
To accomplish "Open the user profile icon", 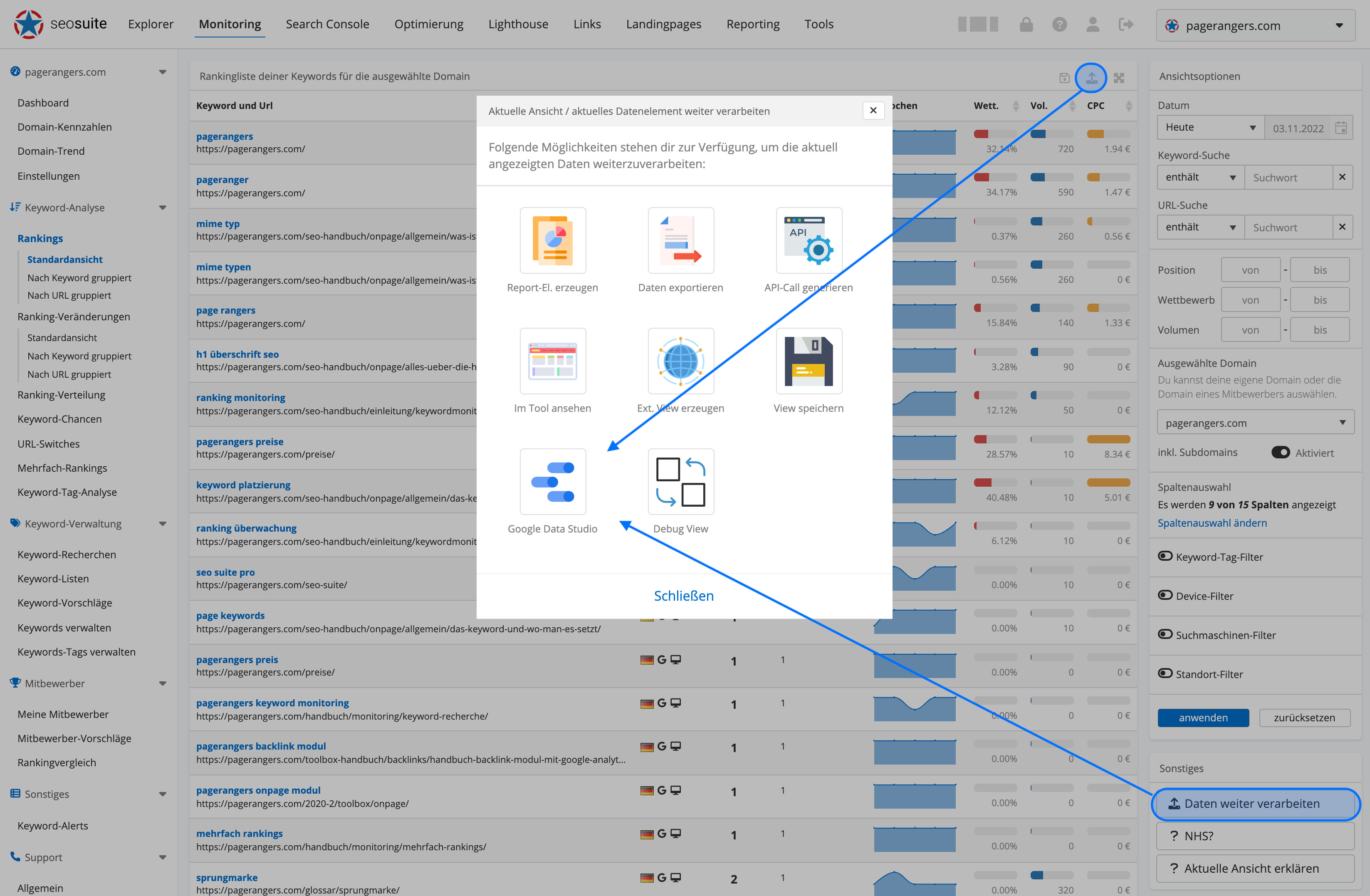I will click(1093, 24).
